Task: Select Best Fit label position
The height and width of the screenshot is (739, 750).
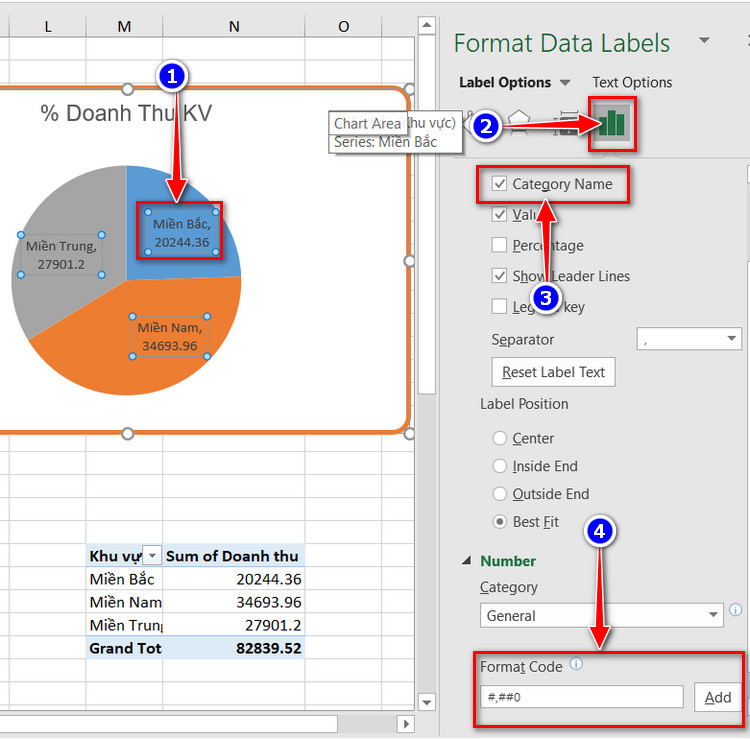Action: (499, 522)
